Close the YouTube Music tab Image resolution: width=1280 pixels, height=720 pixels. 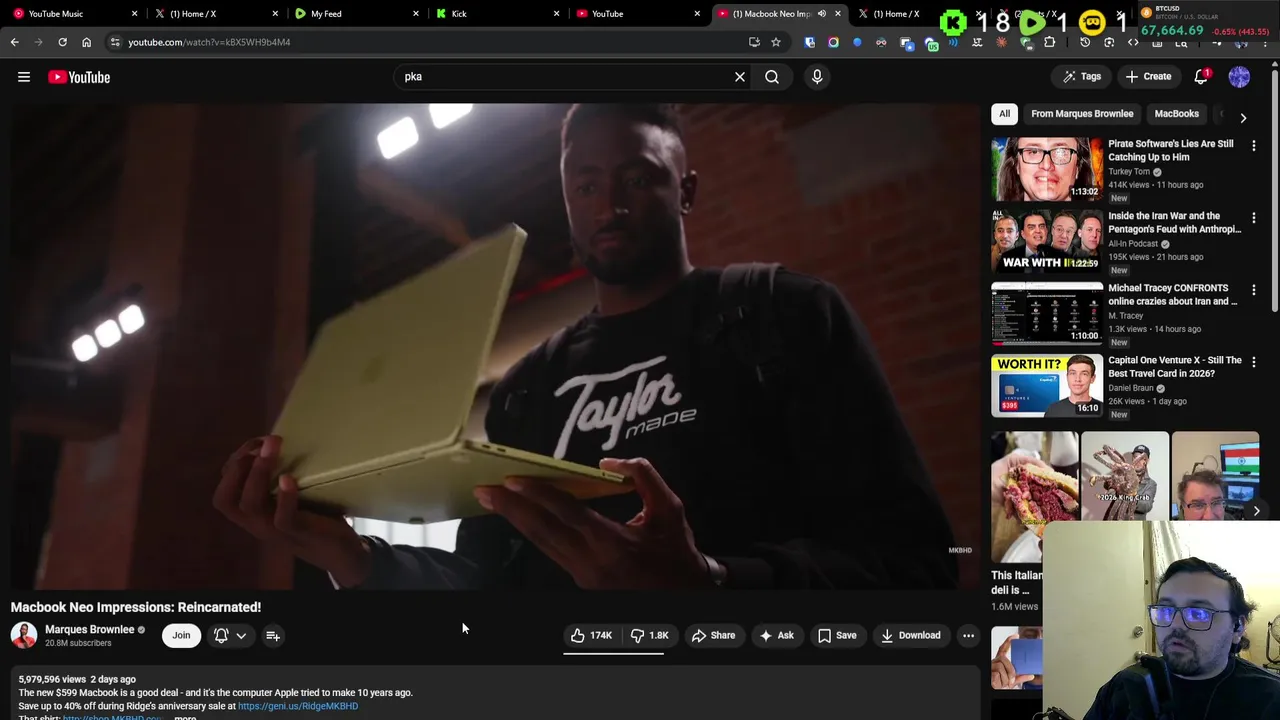[x=135, y=14]
